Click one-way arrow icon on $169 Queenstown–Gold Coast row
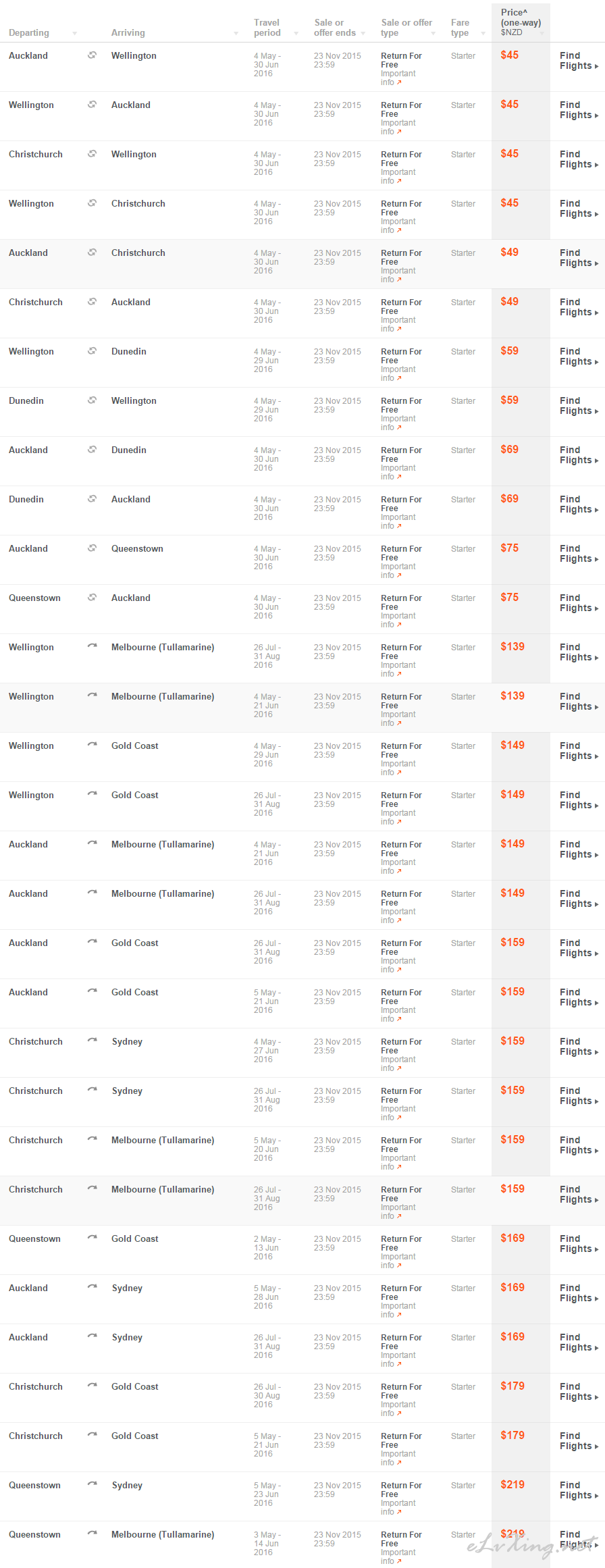The height and width of the screenshot is (1568, 605). coord(92,1238)
